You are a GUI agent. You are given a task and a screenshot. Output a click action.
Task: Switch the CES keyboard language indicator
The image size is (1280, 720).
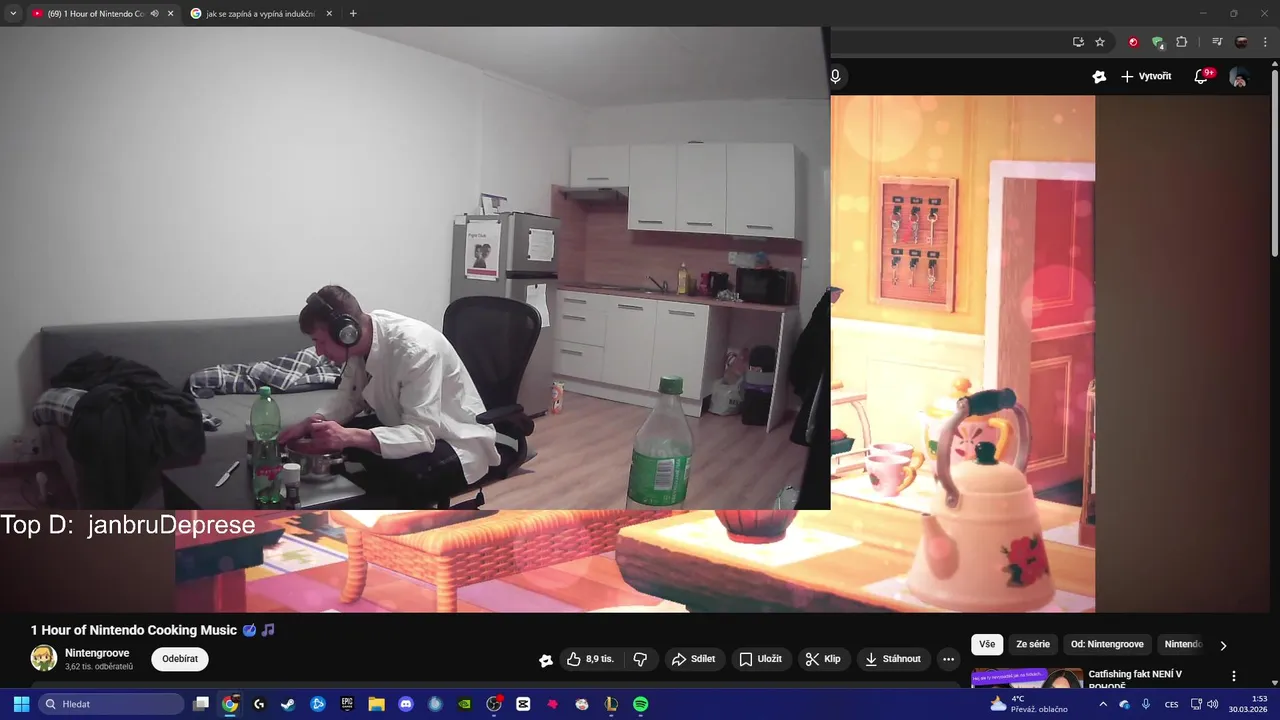[1172, 704]
